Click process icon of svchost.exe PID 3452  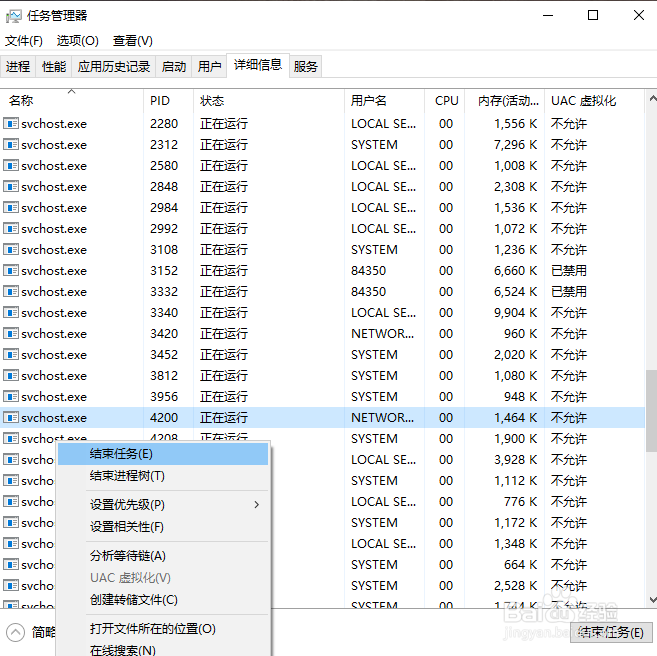(11, 354)
